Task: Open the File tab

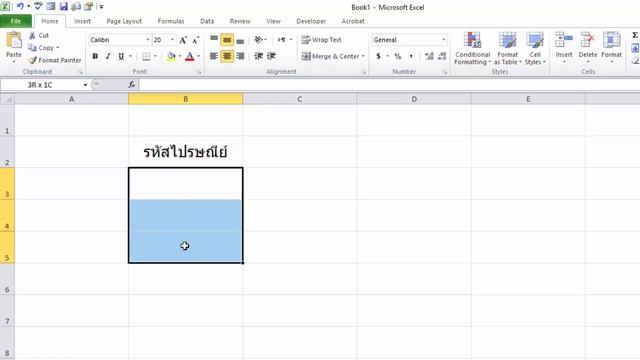Action: (16, 21)
